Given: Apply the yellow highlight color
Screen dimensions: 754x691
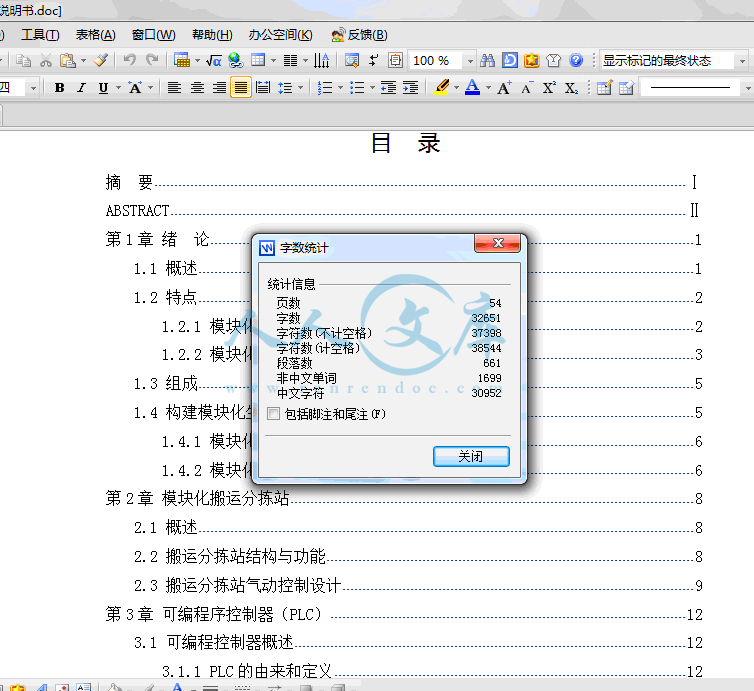Looking at the screenshot, I should pyautogui.click(x=441, y=88).
